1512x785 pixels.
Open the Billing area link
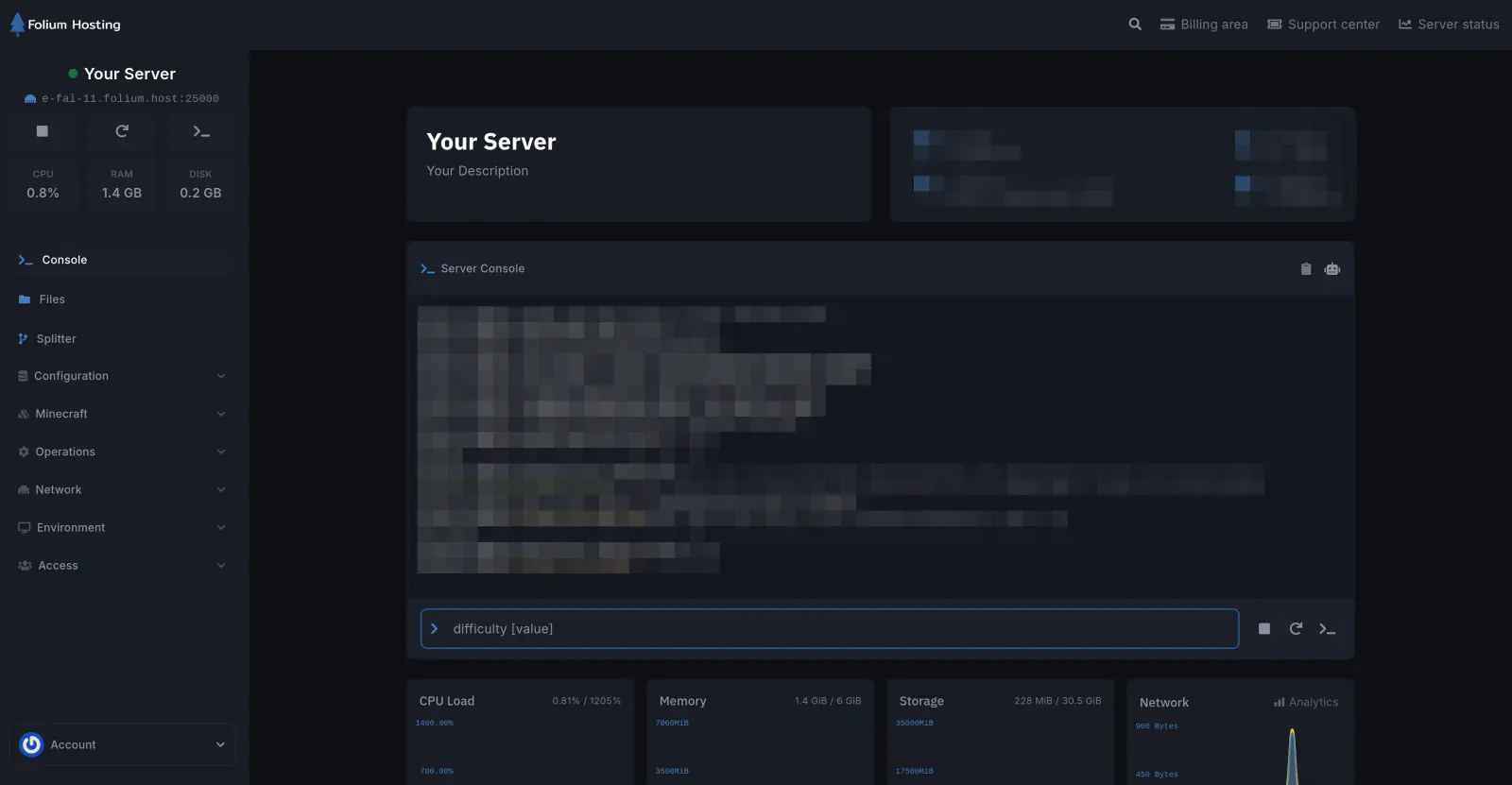(x=1204, y=25)
